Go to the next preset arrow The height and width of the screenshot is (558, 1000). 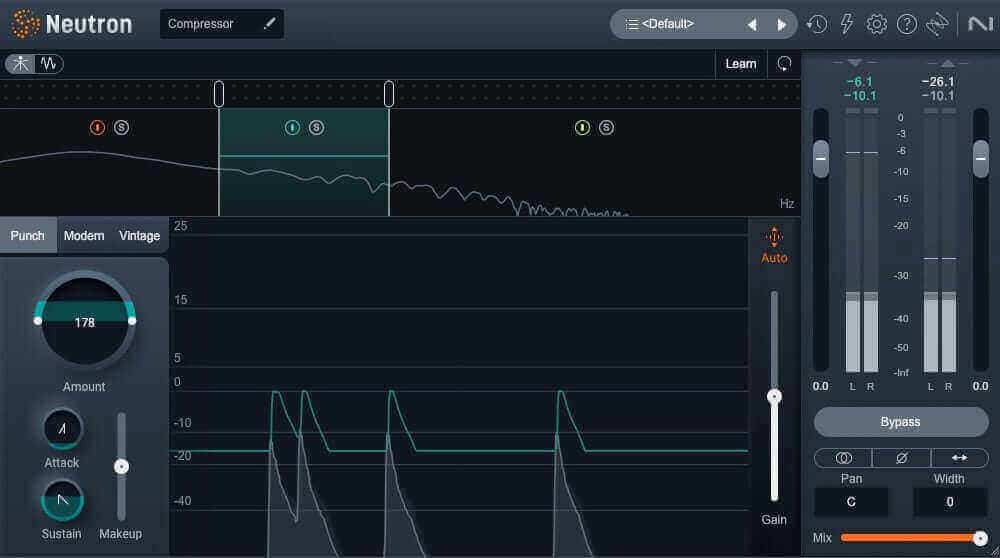[x=781, y=25]
